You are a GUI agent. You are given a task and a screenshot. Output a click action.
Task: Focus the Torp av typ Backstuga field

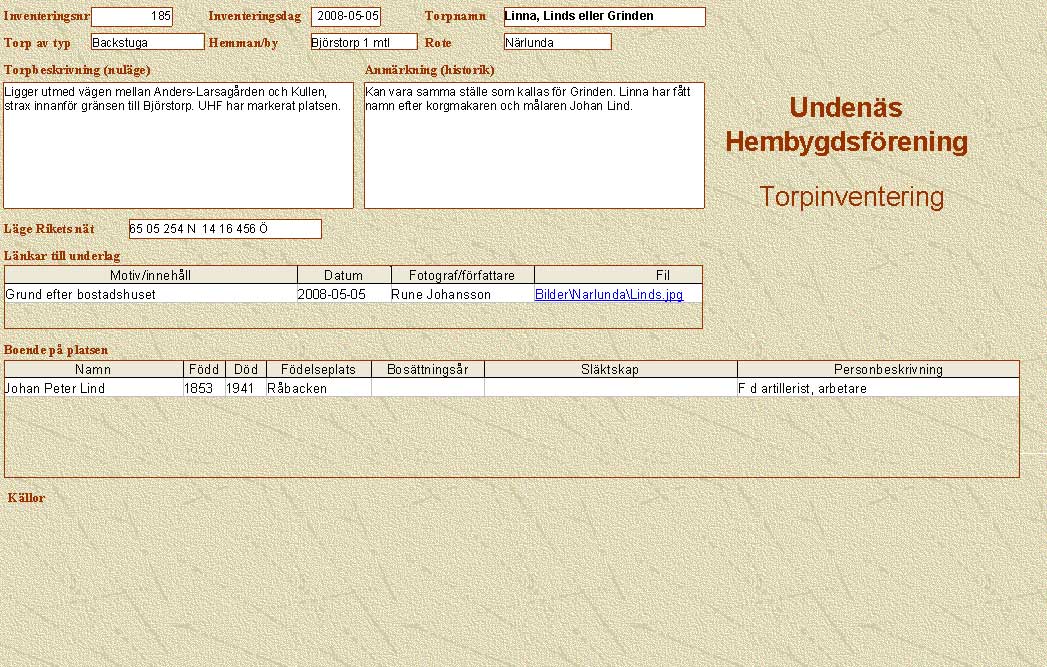[x=147, y=42]
